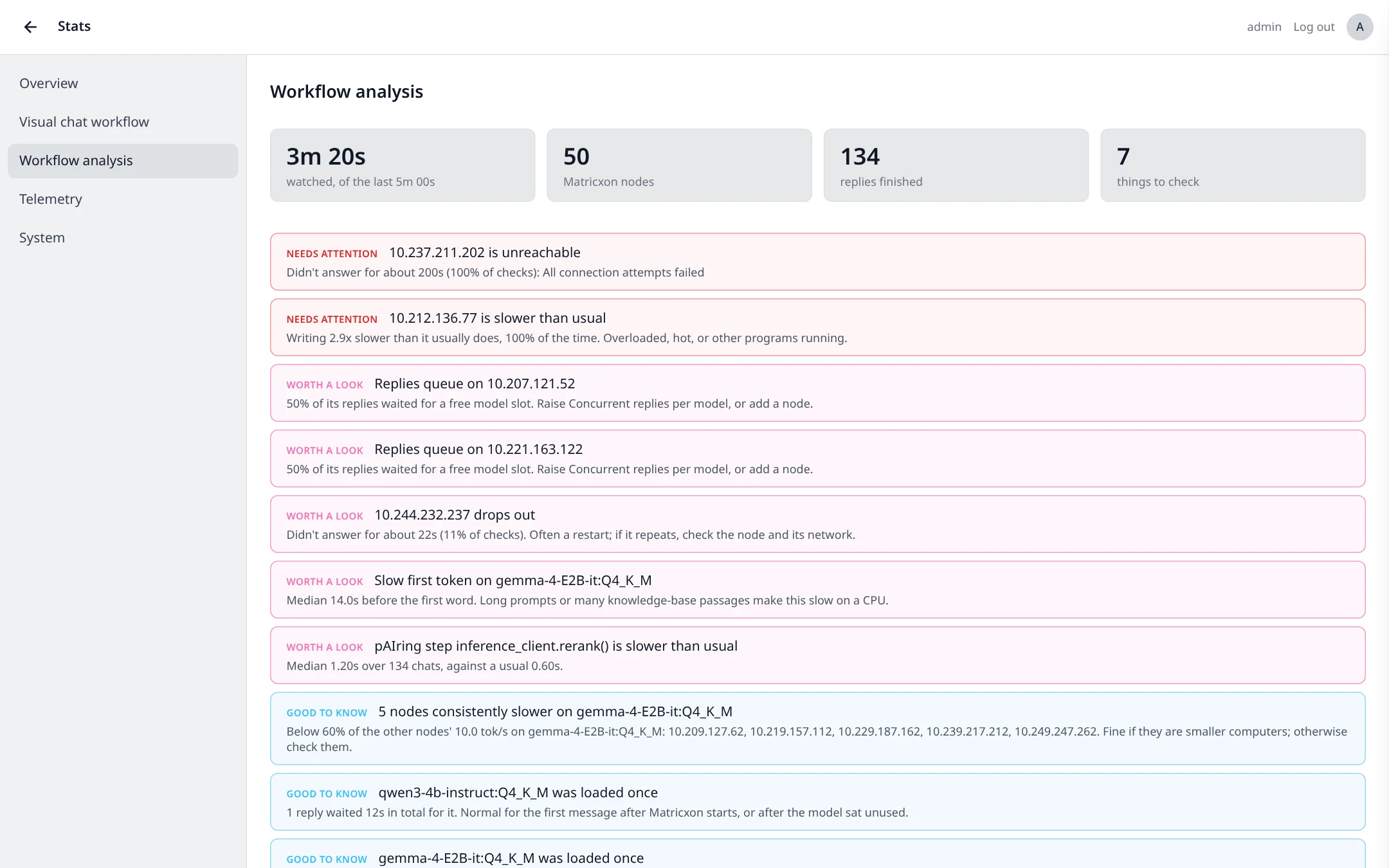Viewport: 1389px width, 868px height.
Task: Switch to Telemetry page
Action: click(123, 199)
